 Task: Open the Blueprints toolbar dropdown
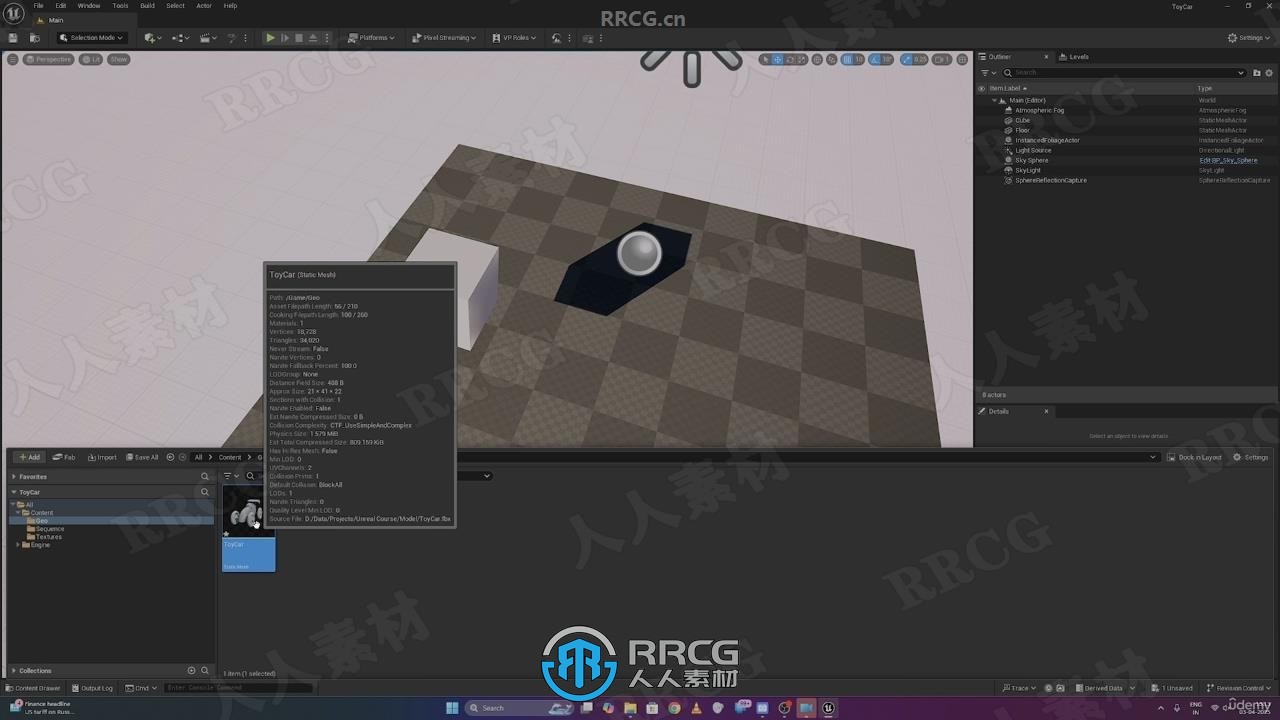[180, 38]
